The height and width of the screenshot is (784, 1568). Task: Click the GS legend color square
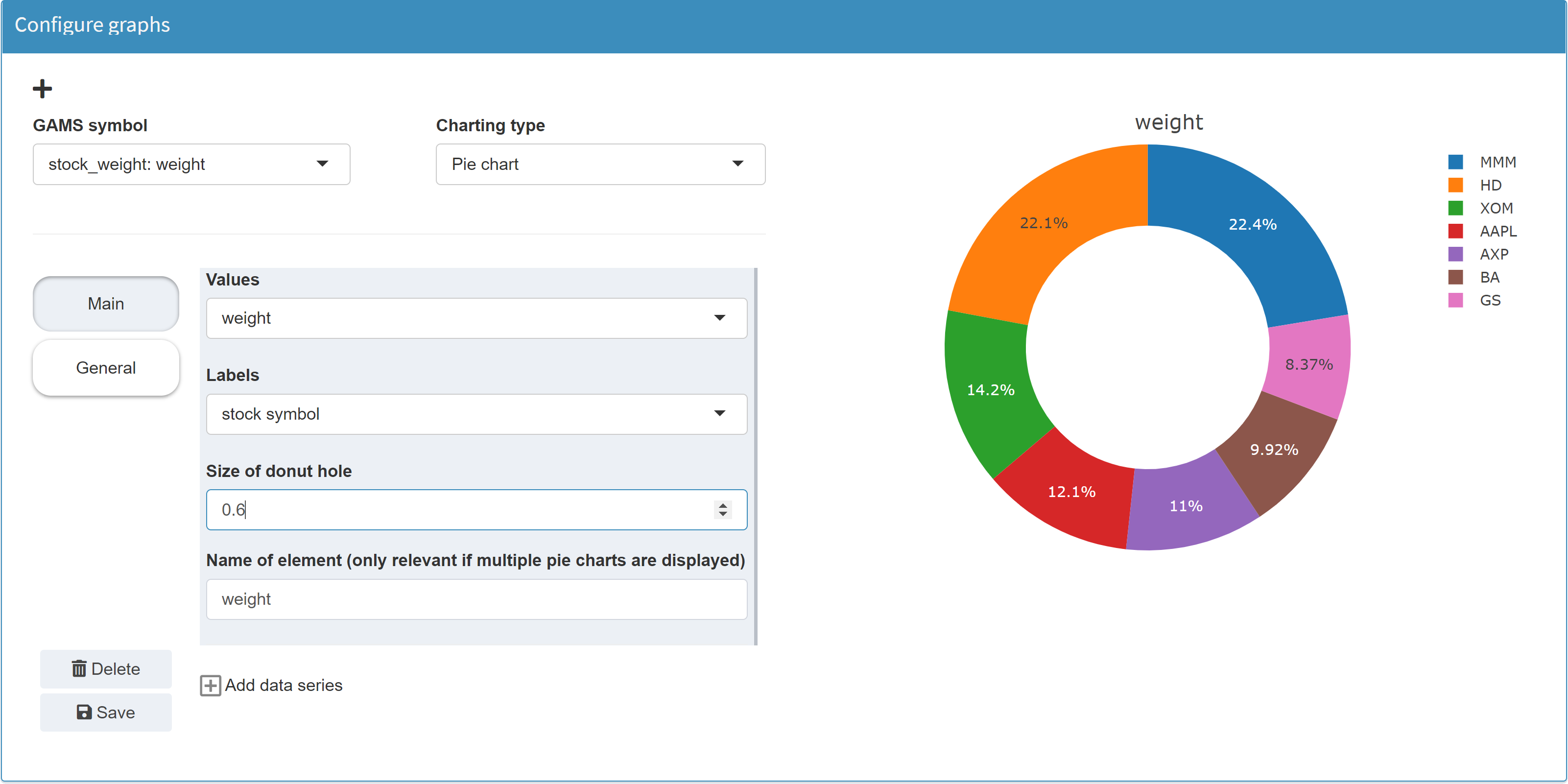click(x=1455, y=300)
